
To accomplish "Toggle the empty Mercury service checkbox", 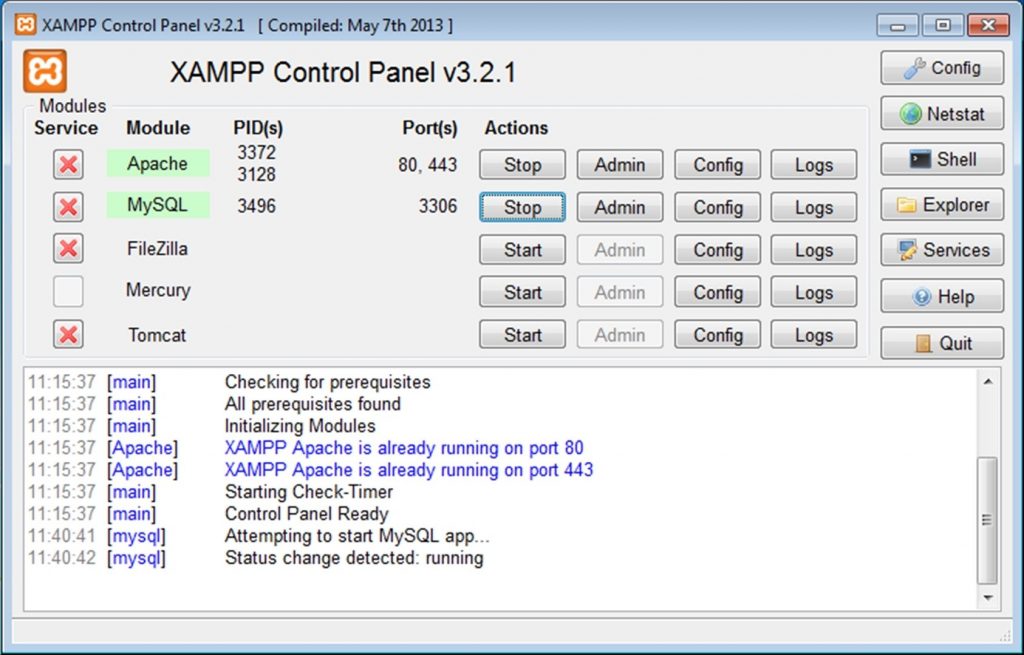I will tap(68, 291).
